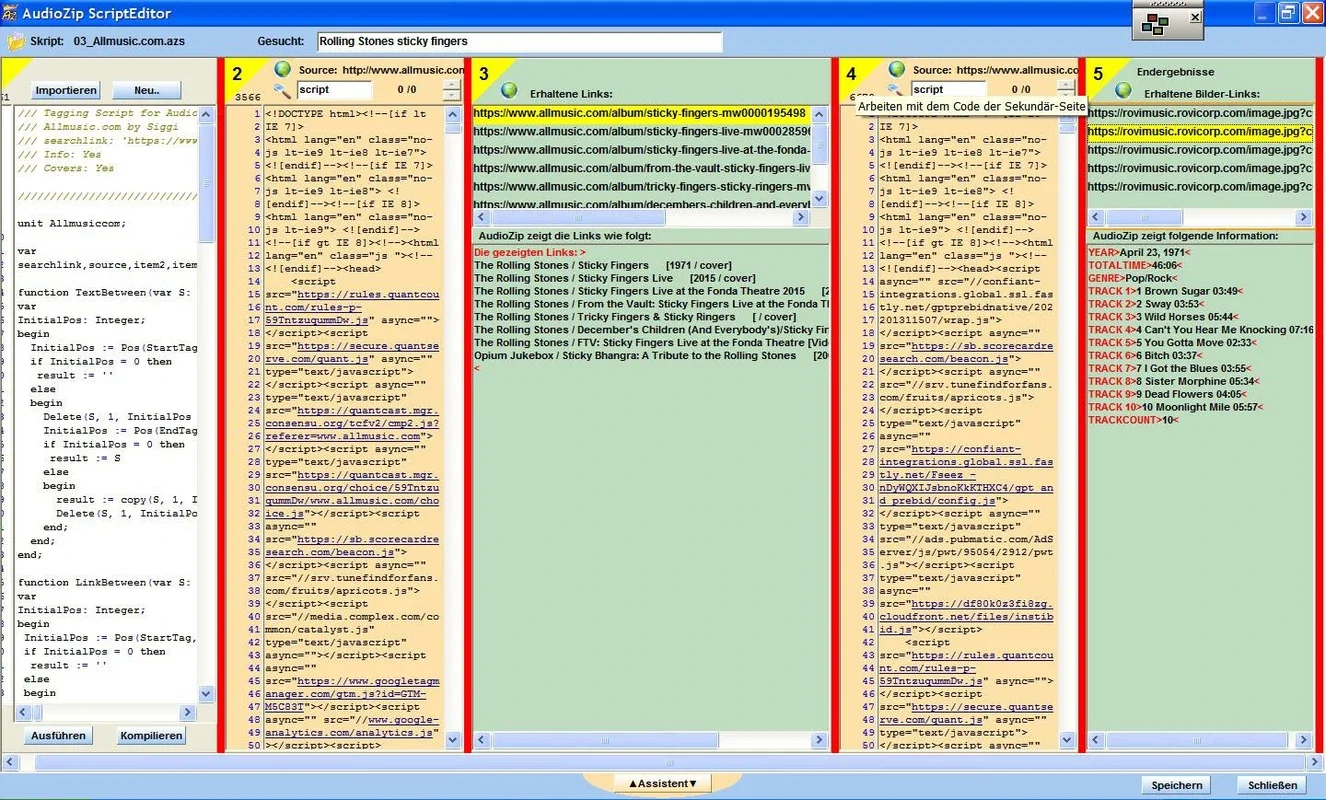1326x800 pixels.
Task: Click the script search field in panel 2
Action: coord(333,90)
